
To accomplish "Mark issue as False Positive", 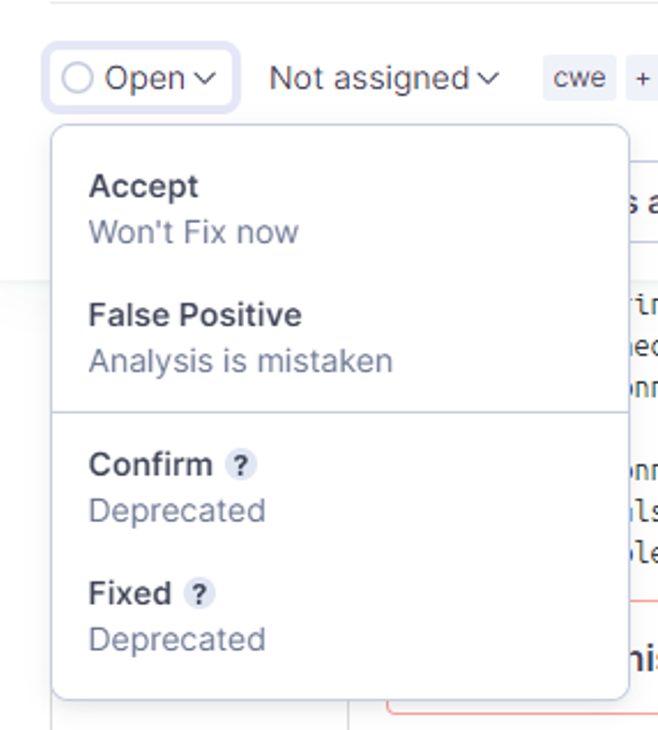I will [195, 315].
